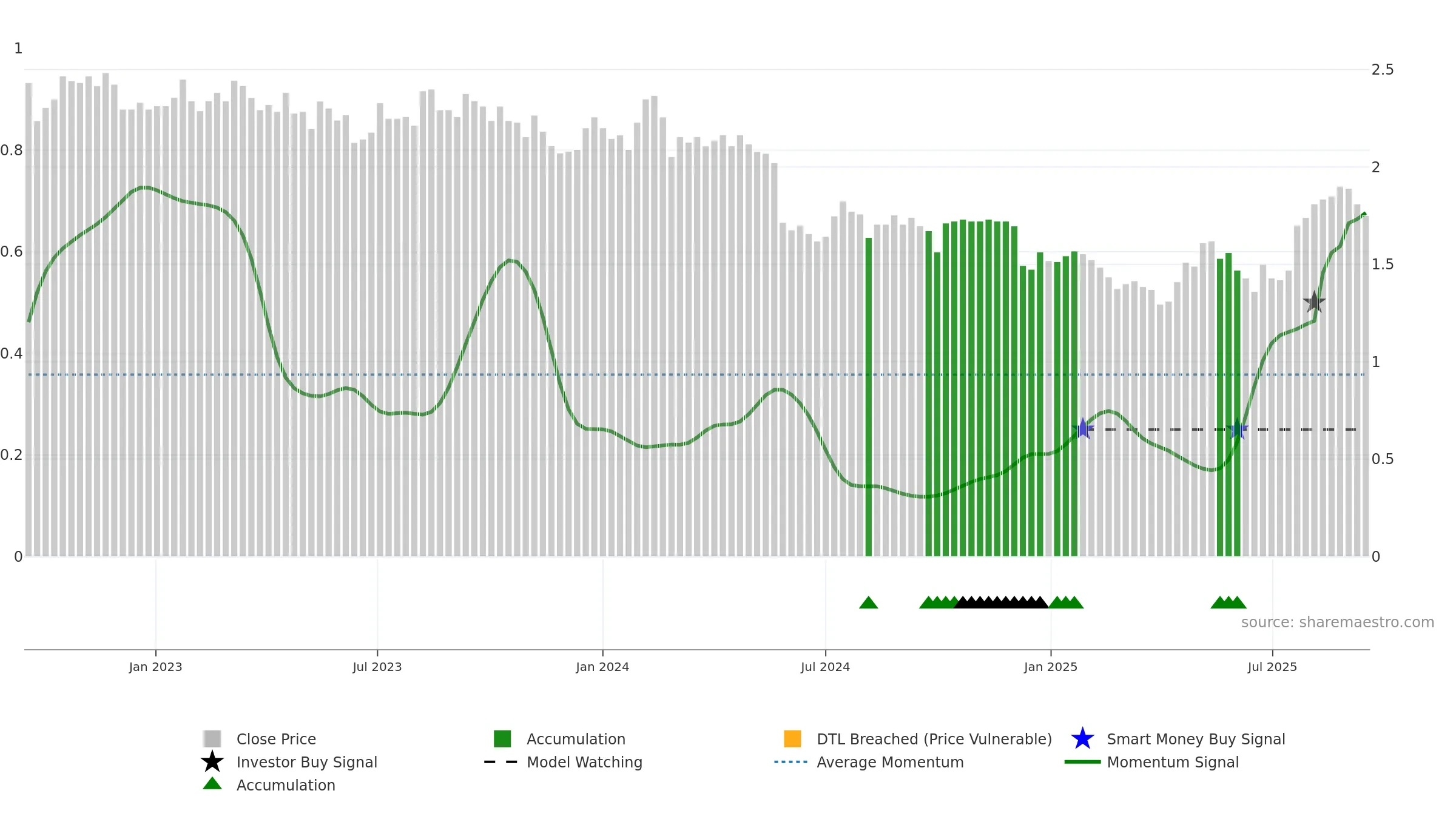Click the green triangle group before Jul 2025

pyautogui.click(x=1228, y=602)
